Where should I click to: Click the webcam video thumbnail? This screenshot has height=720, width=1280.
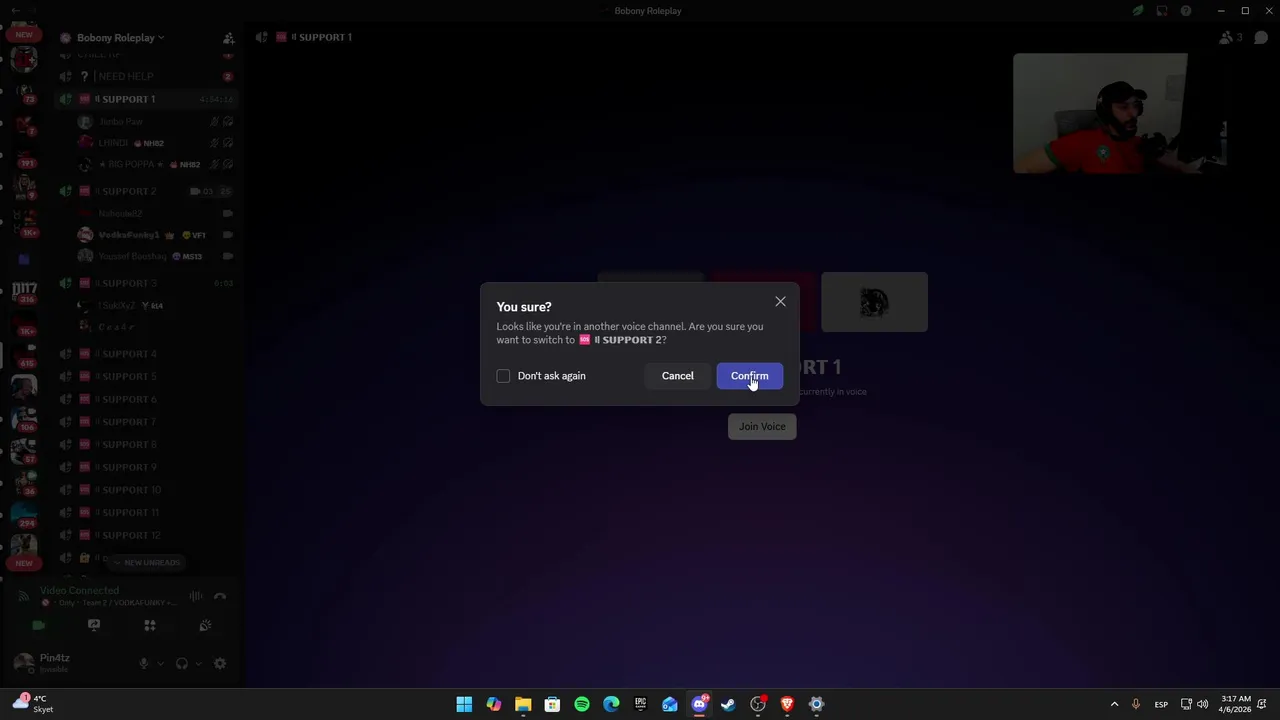pyautogui.click(x=1120, y=114)
